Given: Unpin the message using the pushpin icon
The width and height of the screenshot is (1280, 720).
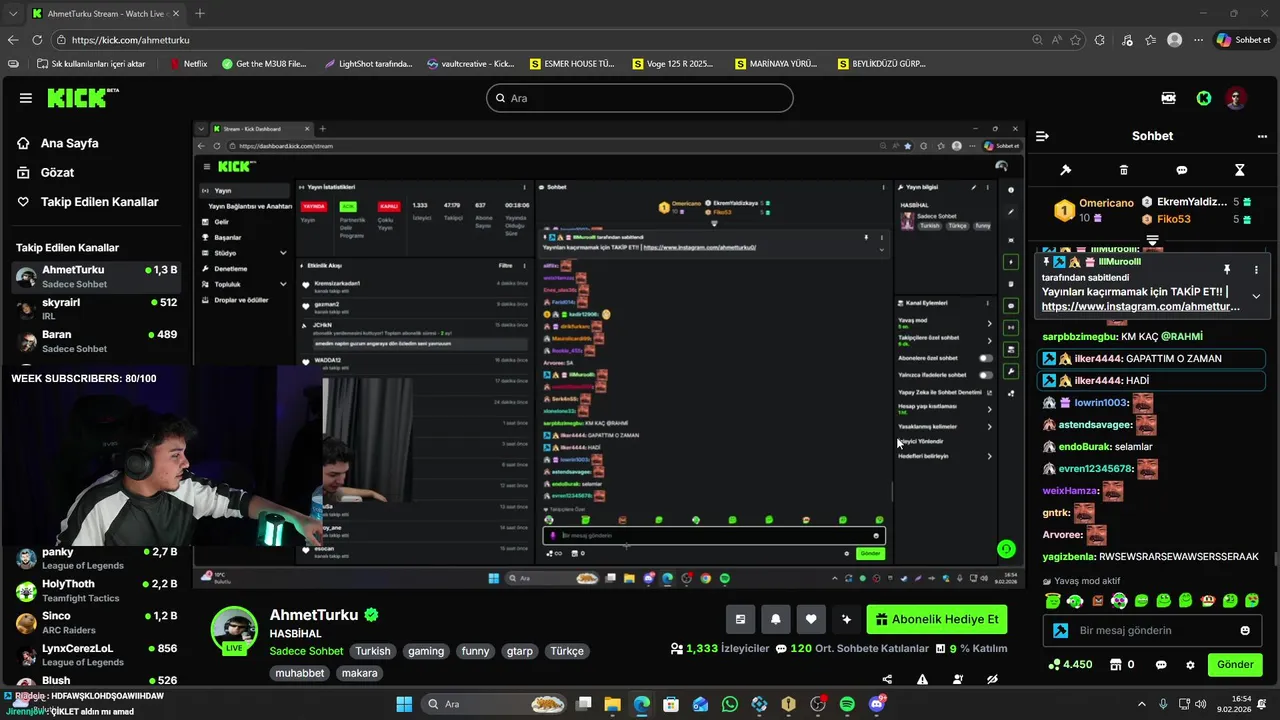Looking at the screenshot, I should click(x=1227, y=270).
